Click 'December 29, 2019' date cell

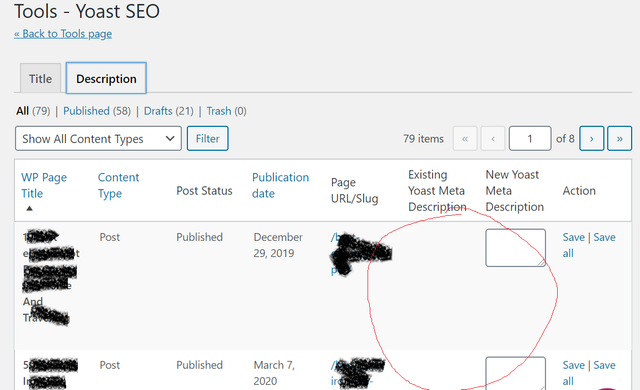tap(278, 245)
